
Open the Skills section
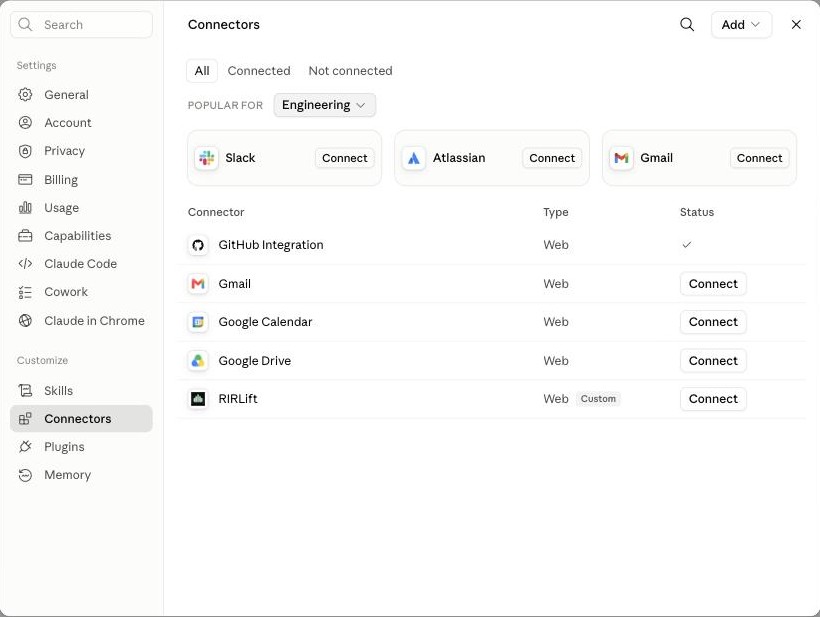point(82,391)
